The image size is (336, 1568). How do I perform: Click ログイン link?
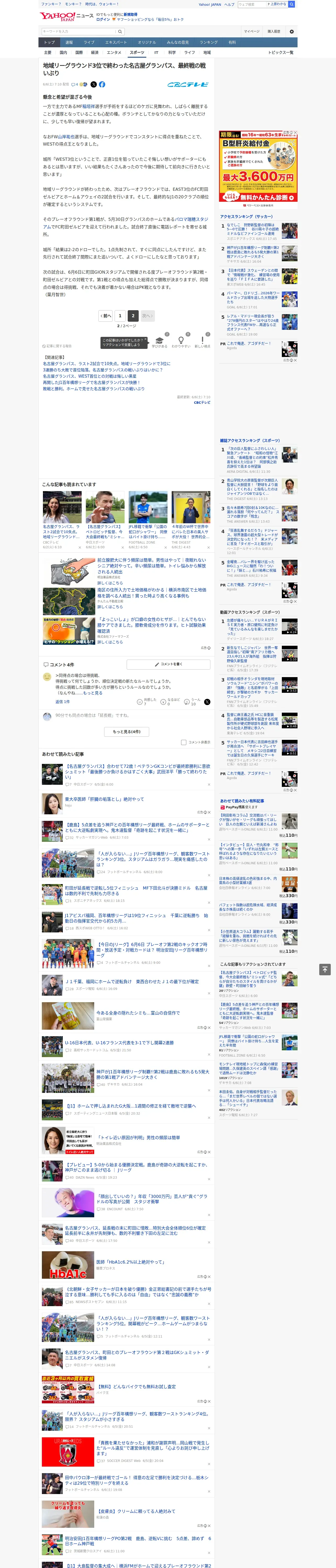(x=103, y=20)
